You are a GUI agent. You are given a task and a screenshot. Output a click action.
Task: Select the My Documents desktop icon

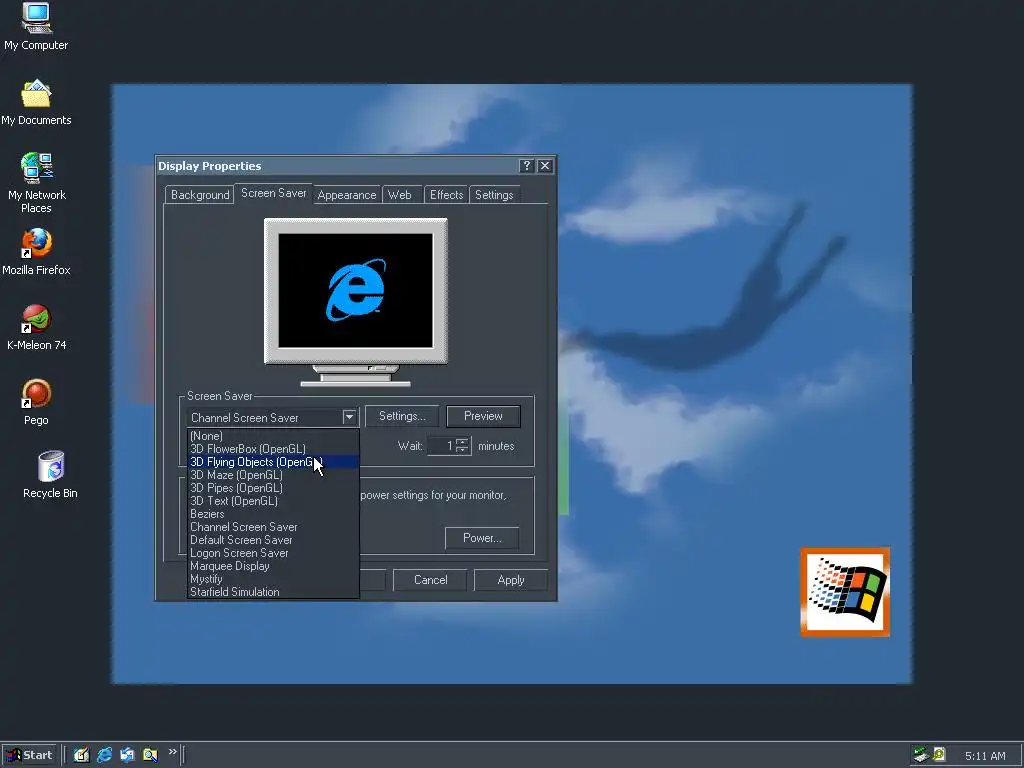[x=36, y=103]
